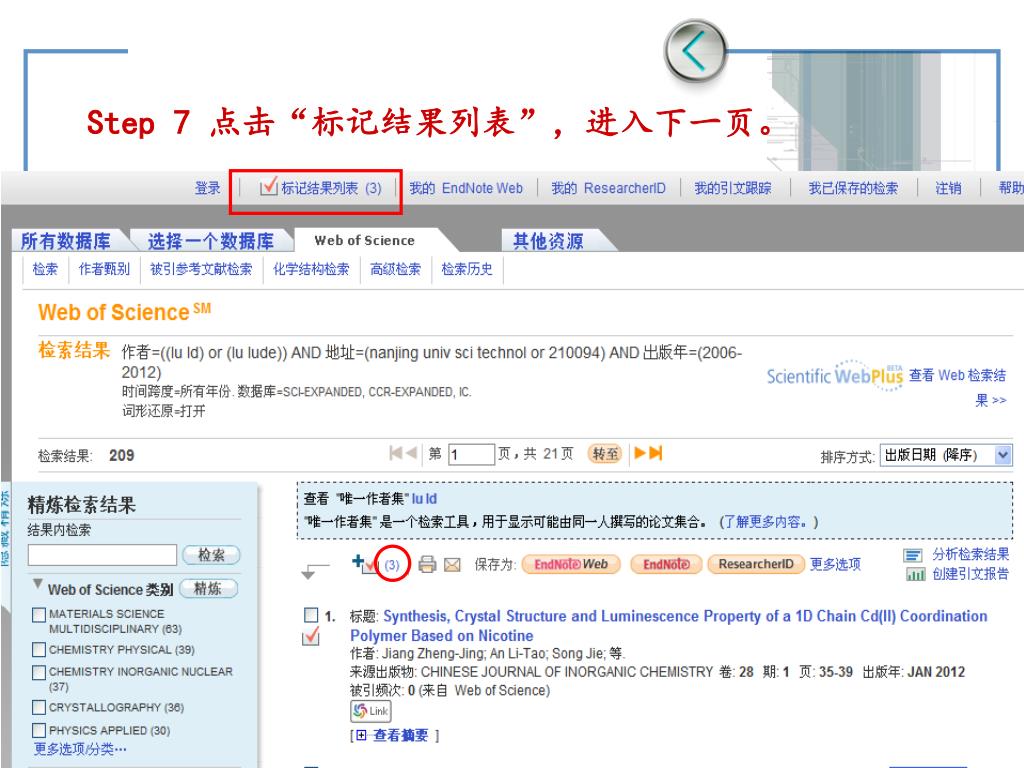Open 化学结构检索

coord(311,269)
